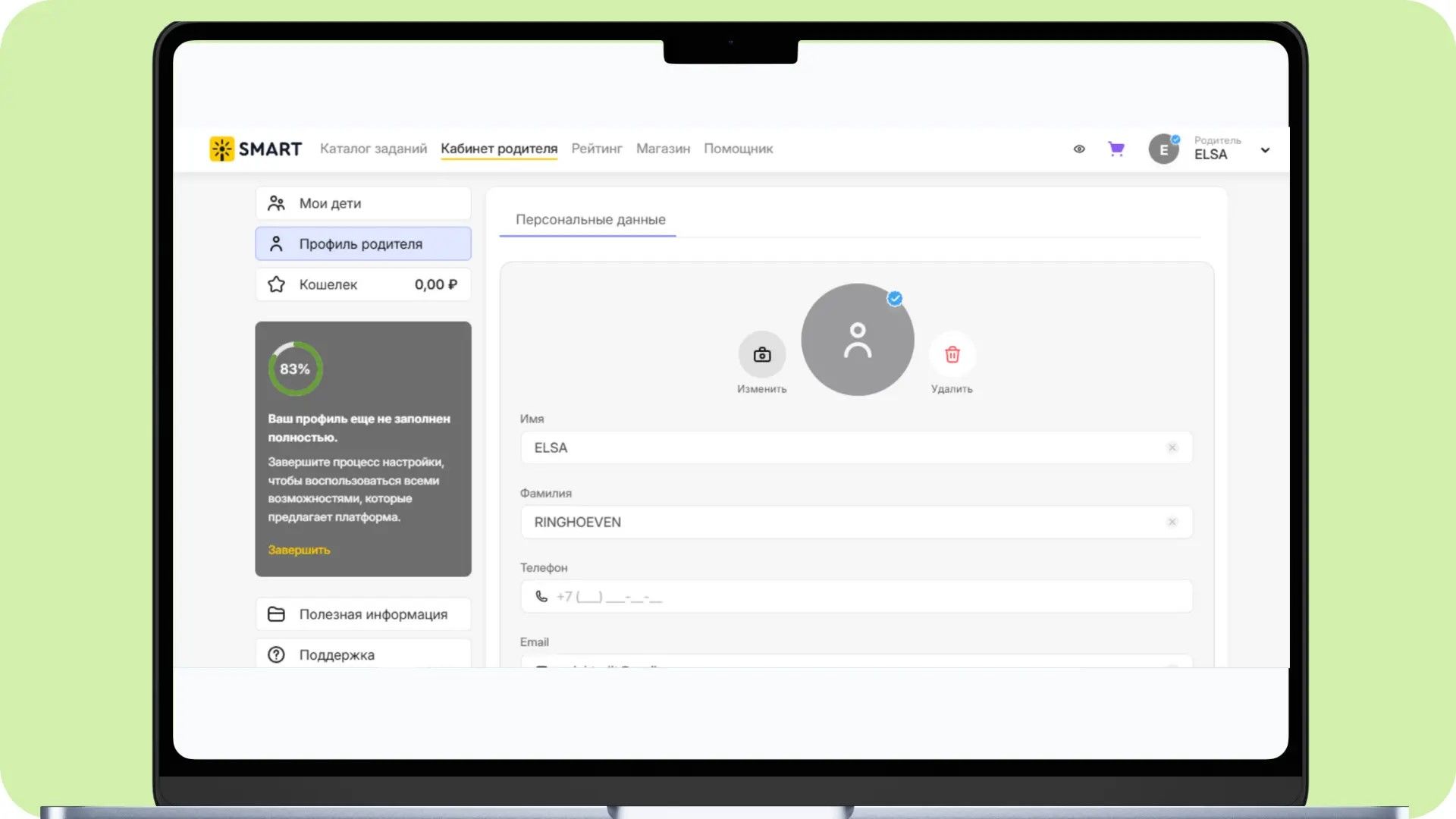Expand the ELSA user dropdown arrow
Image resolution: width=1456 pixels, height=819 pixels.
click(1265, 149)
